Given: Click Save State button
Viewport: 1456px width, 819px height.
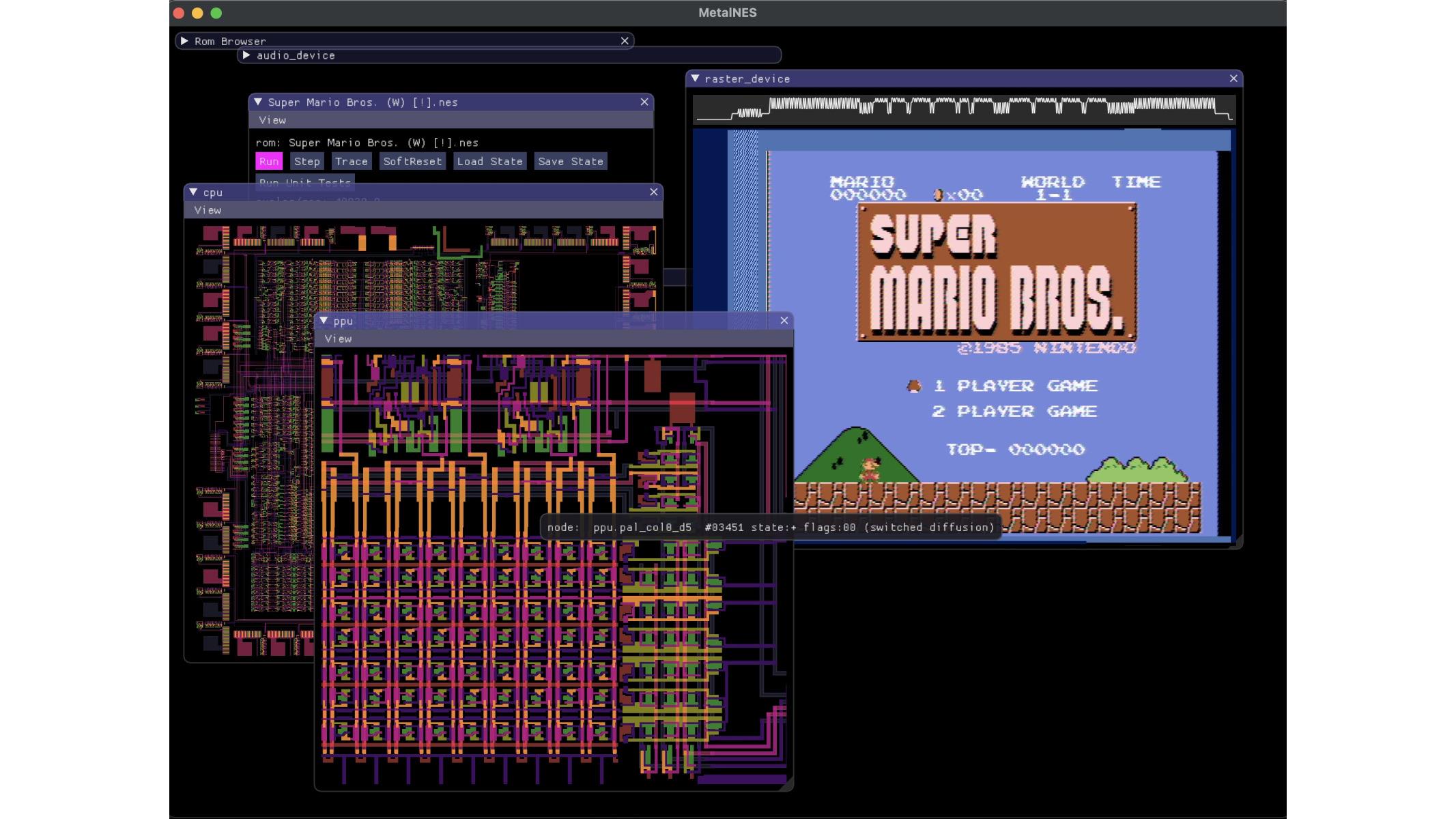Looking at the screenshot, I should pos(571,161).
